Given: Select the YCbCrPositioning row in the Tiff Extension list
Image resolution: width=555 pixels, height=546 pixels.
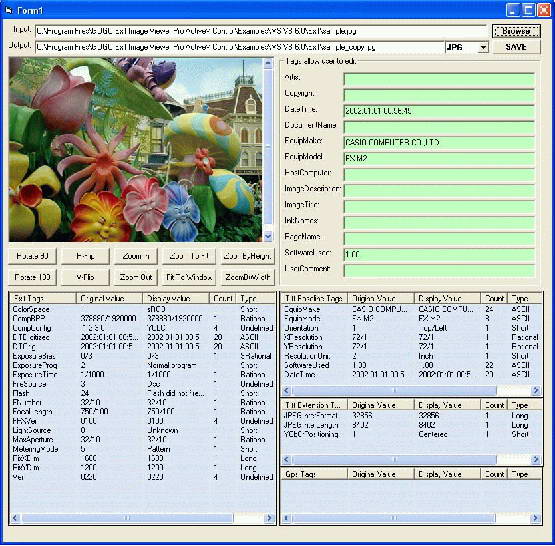Looking at the screenshot, I should [x=411, y=434].
